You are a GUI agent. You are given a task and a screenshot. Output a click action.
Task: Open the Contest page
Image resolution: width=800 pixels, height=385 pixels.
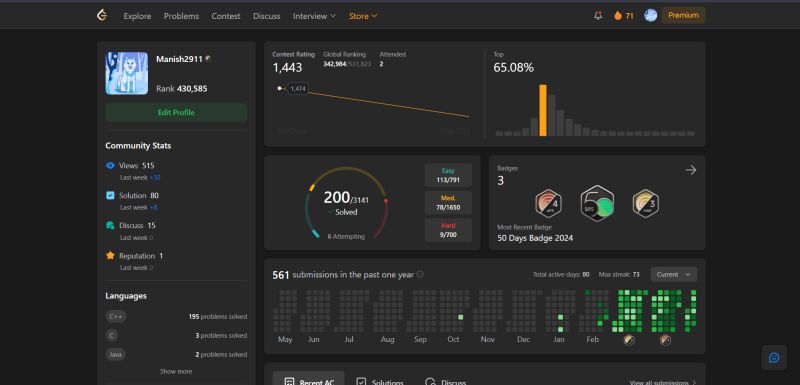click(x=226, y=16)
